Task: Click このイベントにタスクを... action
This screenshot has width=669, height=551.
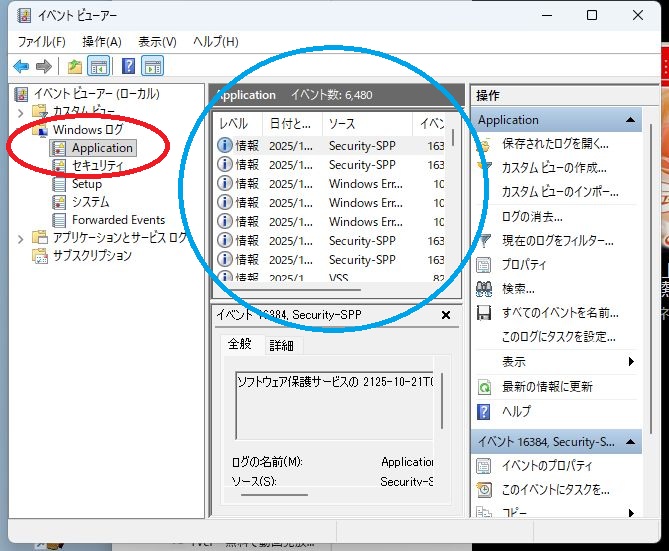Action: [x=556, y=490]
